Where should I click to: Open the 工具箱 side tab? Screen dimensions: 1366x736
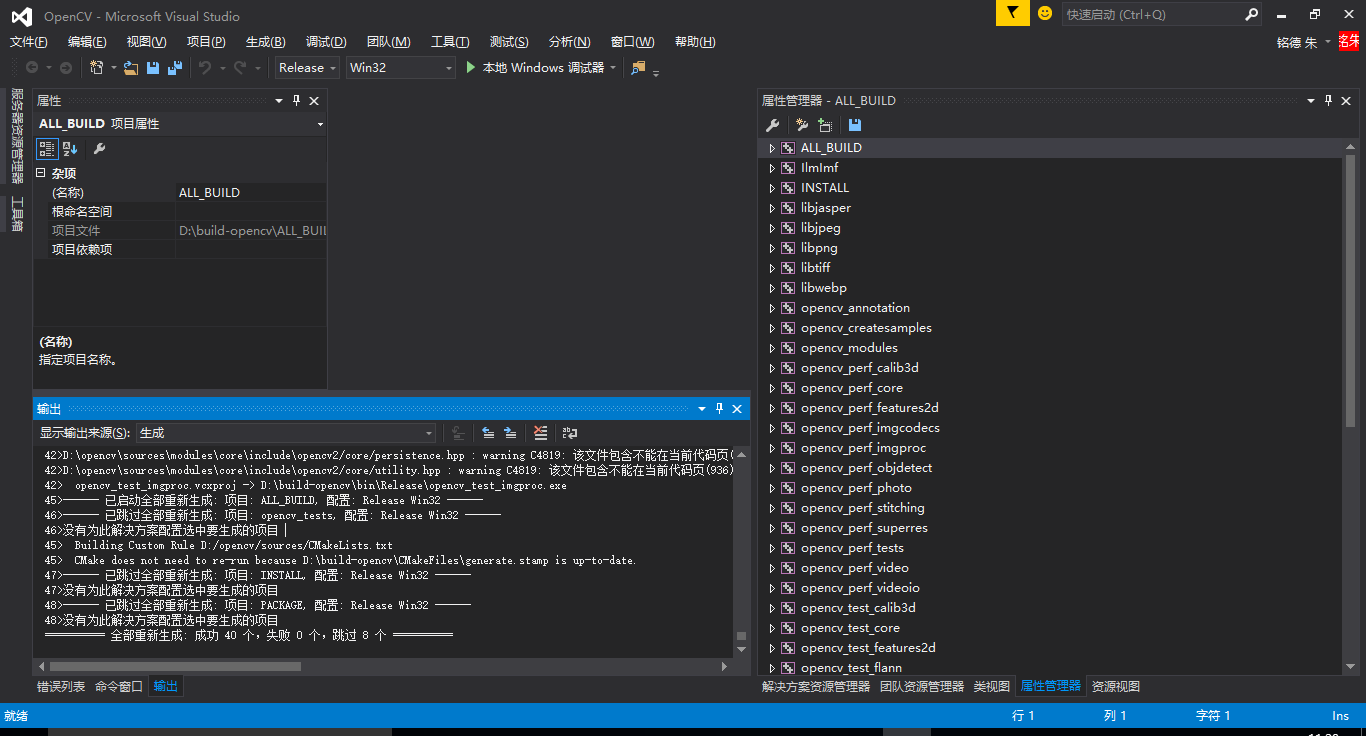(16, 214)
